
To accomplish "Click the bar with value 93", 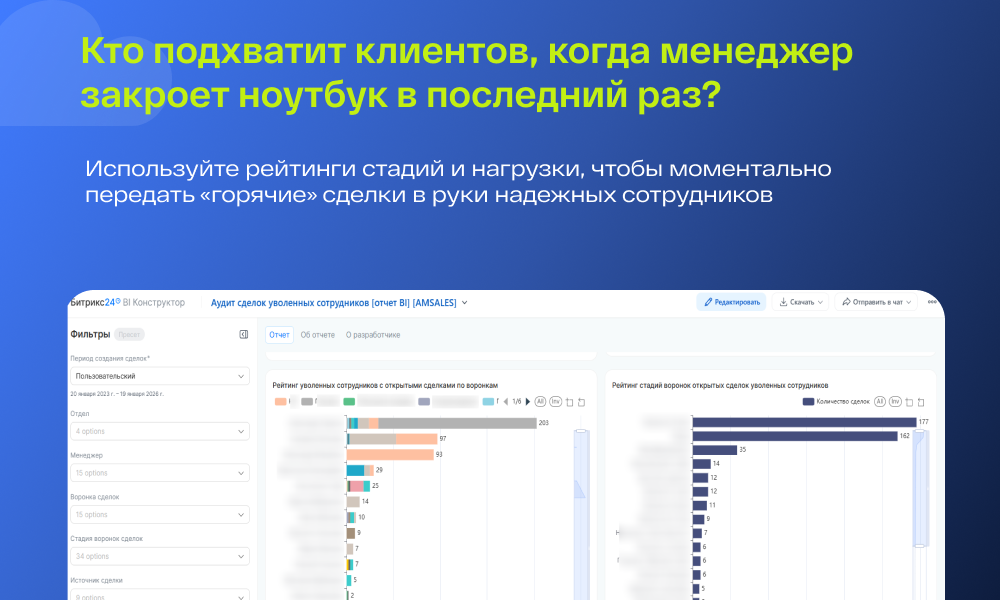I will pyautogui.click(x=390, y=455).
